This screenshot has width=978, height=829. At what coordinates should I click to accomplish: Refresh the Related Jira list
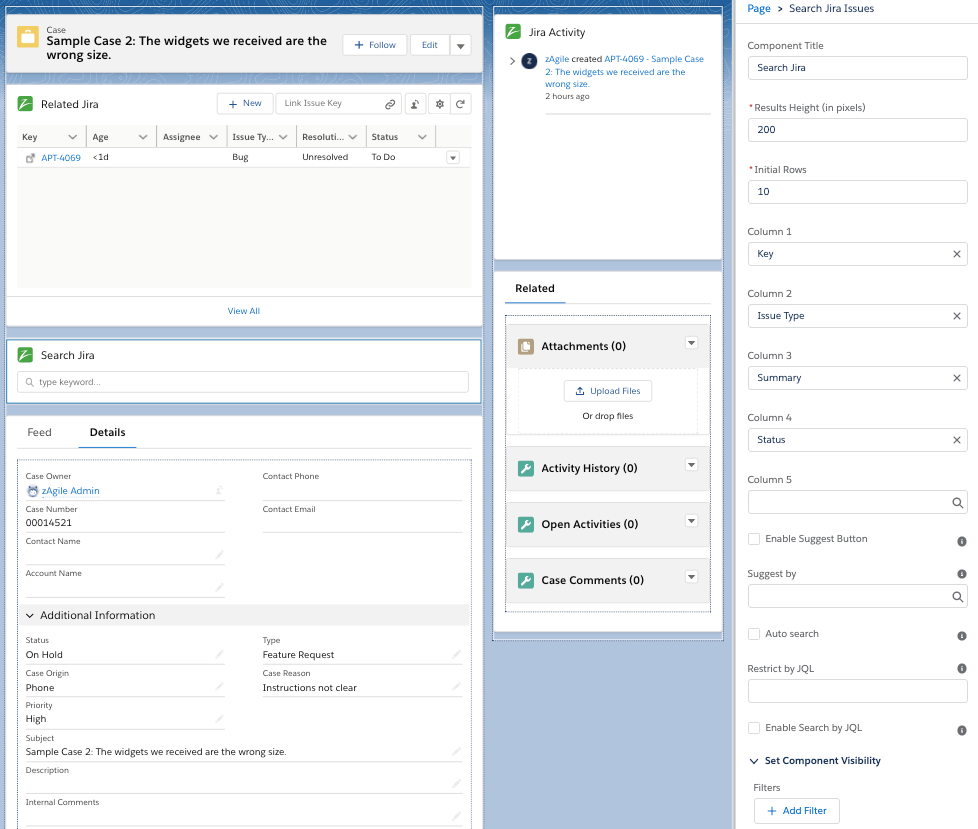[460, 104]
